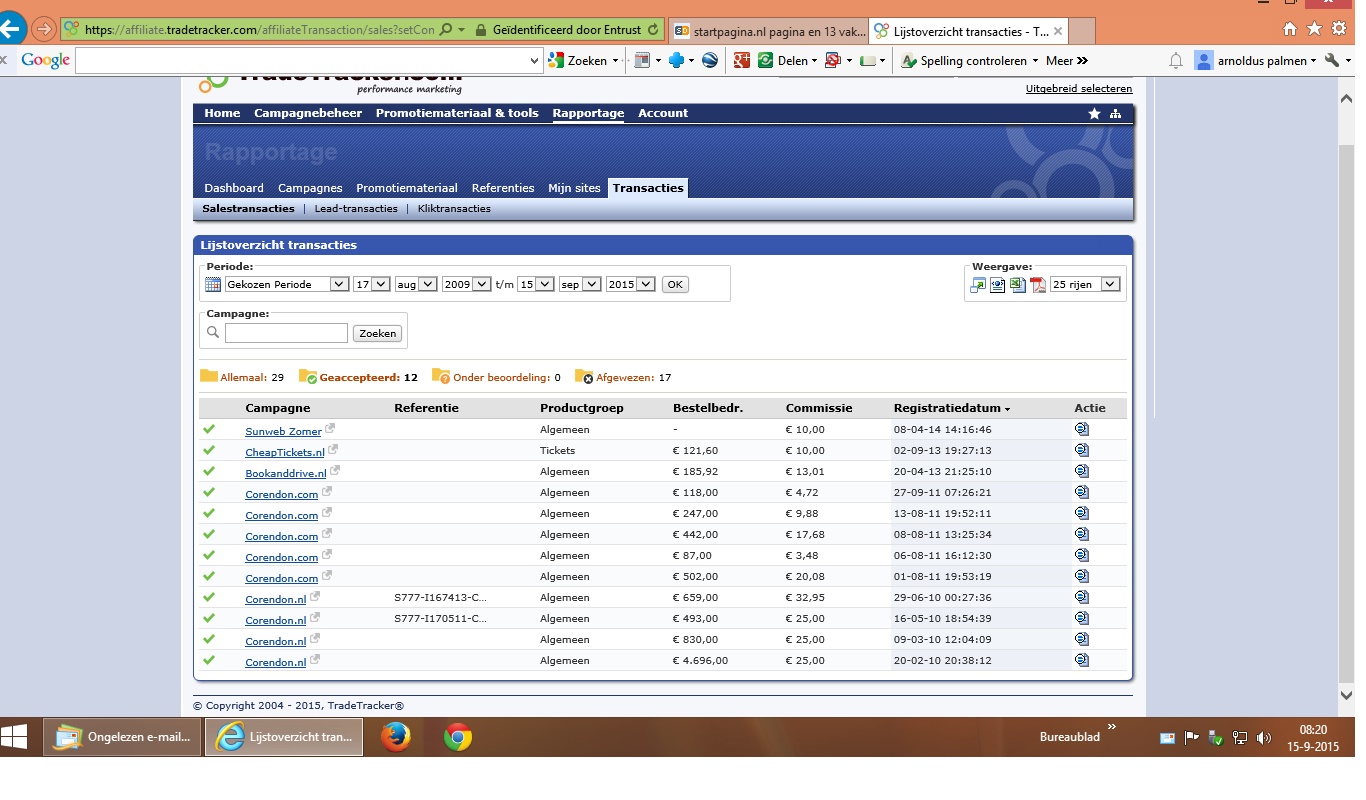Switch to the Dashboard tab
Image resolution: width=1366 pixels, height=800 pixels.
pyautogui.click(x=234, y=188)
